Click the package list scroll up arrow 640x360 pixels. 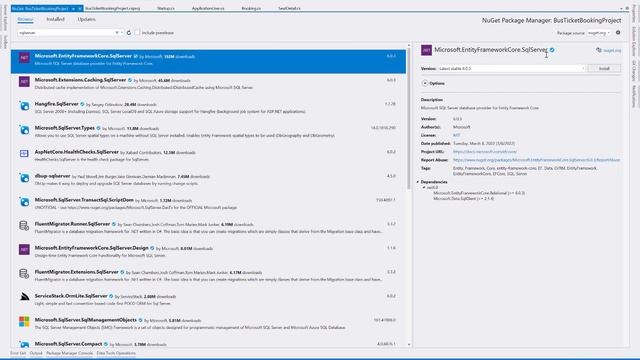click(409, 45)
